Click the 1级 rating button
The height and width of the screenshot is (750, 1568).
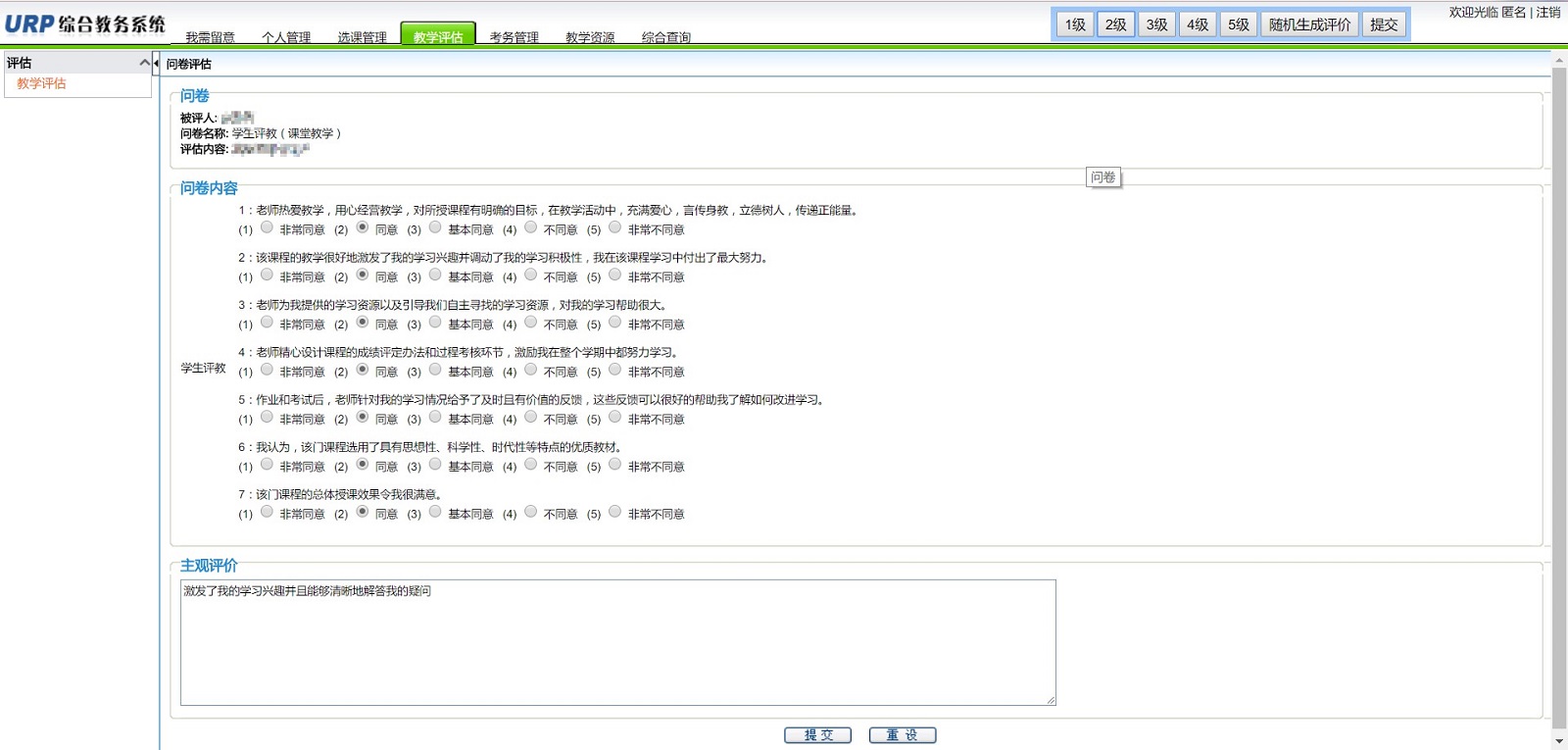coord(1075,25)
